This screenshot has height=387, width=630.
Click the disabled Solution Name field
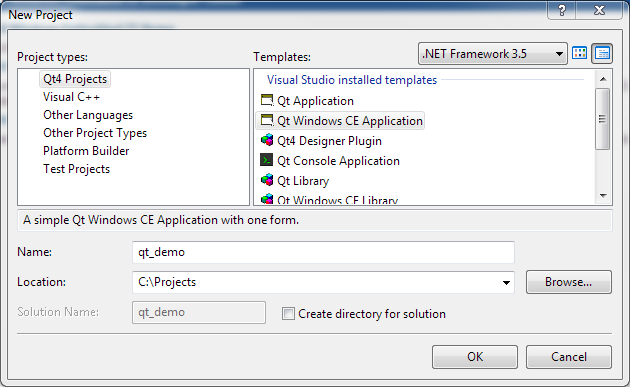click(x=199, y=312)
